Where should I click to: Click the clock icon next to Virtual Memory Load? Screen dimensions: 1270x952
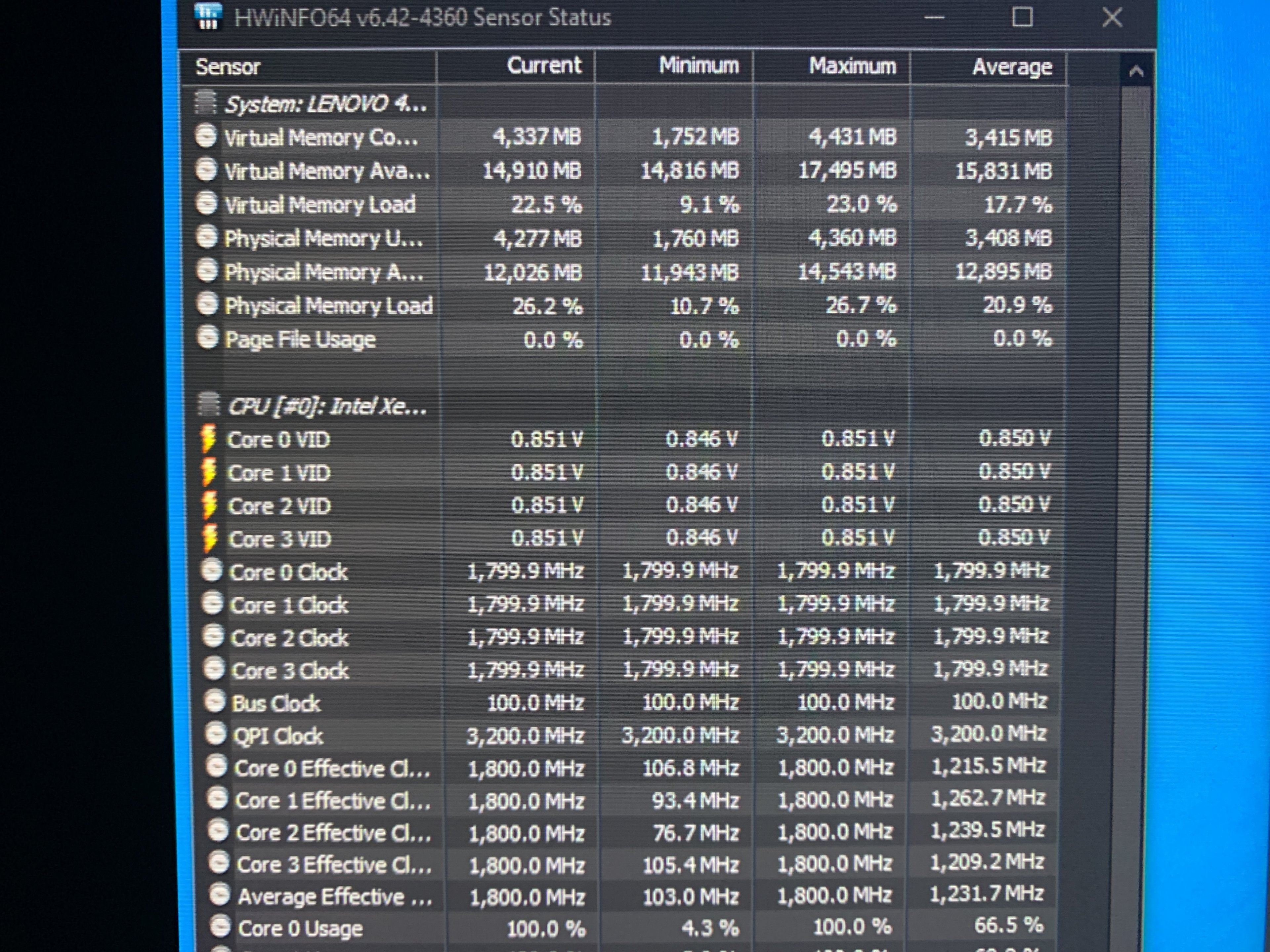(x=206, y=204)
